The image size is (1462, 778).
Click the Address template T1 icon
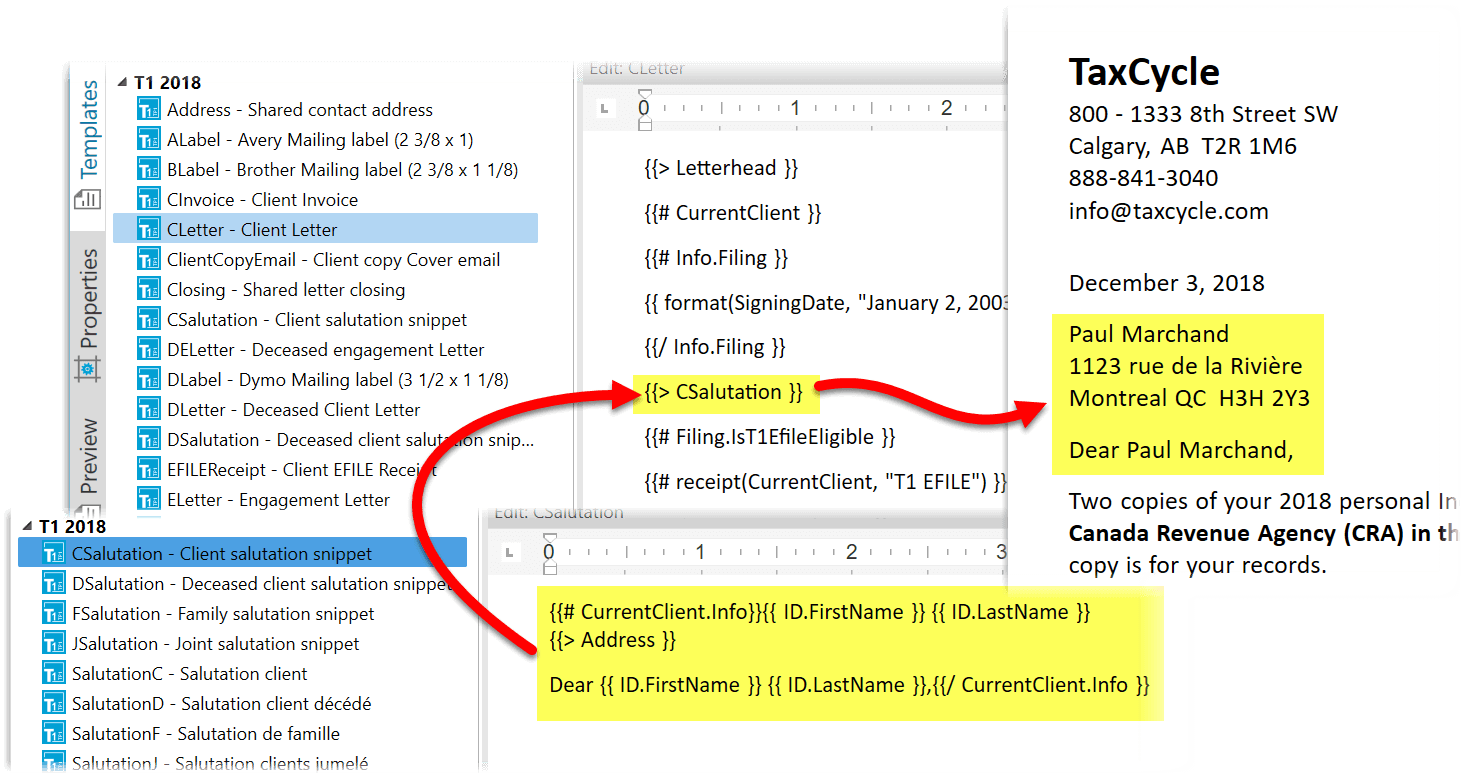coord(149,110)
